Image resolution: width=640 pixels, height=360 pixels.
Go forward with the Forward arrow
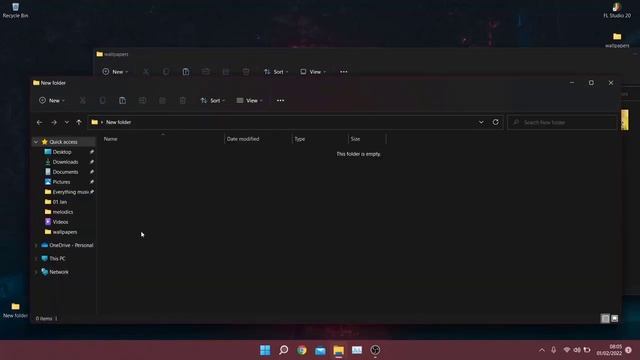53,122
